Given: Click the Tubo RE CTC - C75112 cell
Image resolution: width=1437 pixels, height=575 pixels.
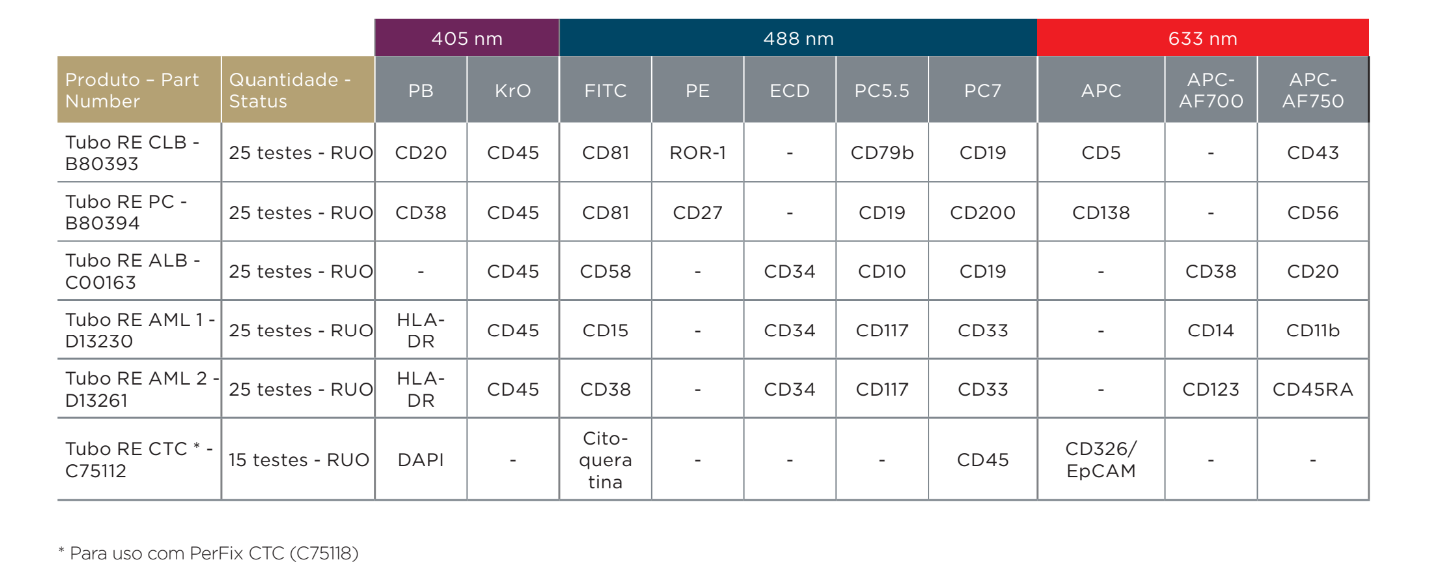Looking at the screenshot, I should tap(138, 459).
